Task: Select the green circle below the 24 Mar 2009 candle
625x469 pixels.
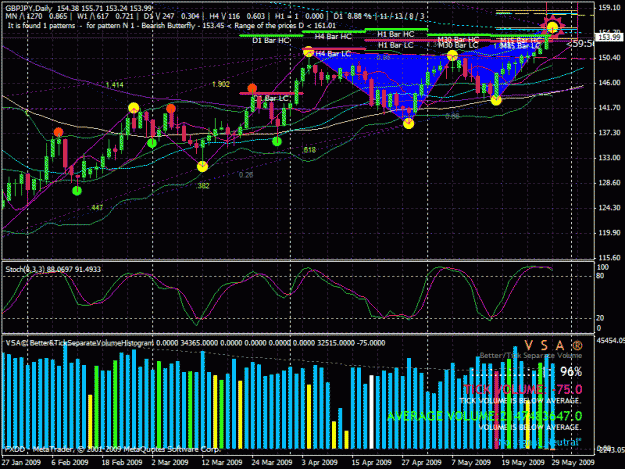Action: pos(277,141)
